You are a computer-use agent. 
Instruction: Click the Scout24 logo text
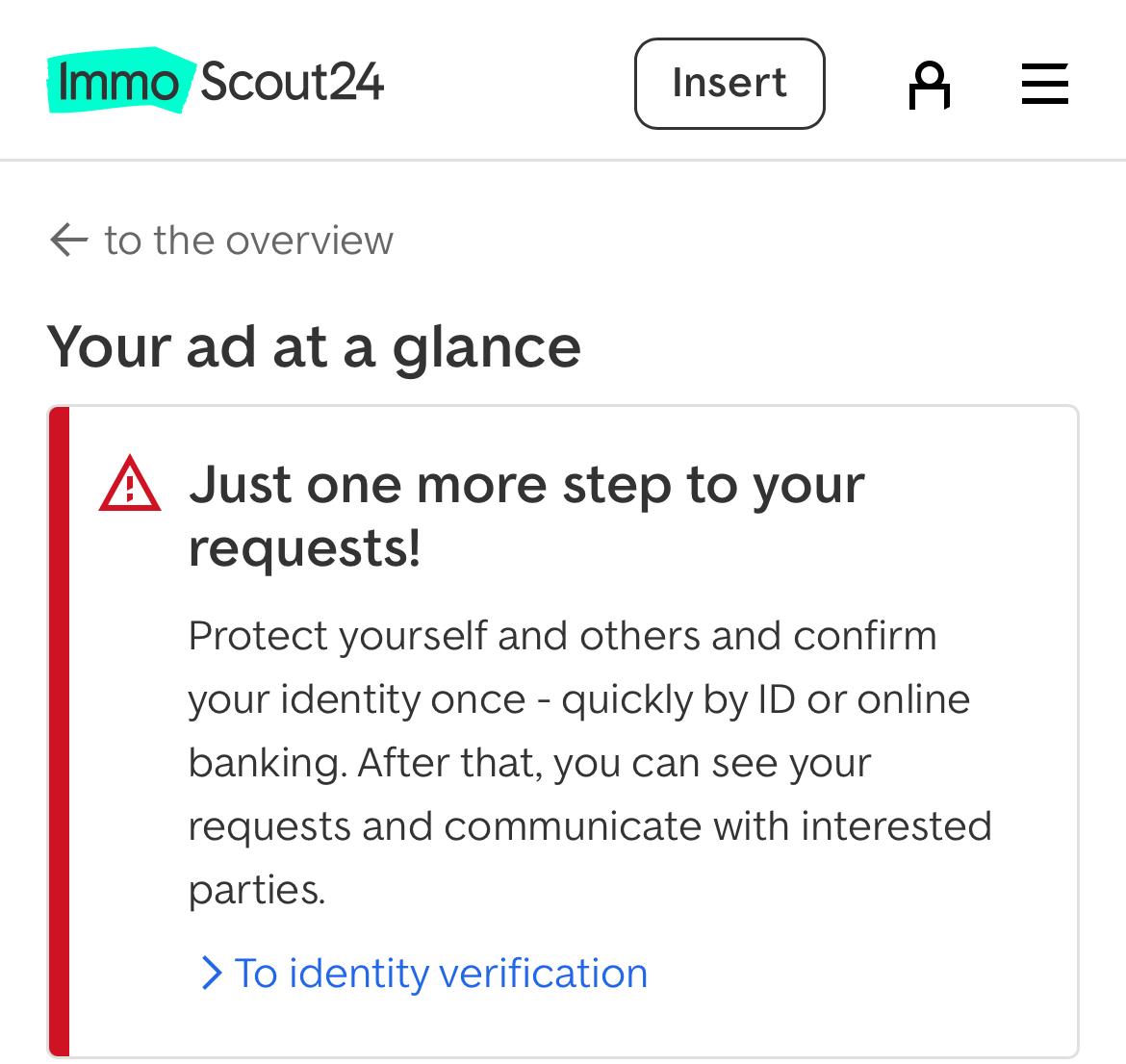point(292,81)
